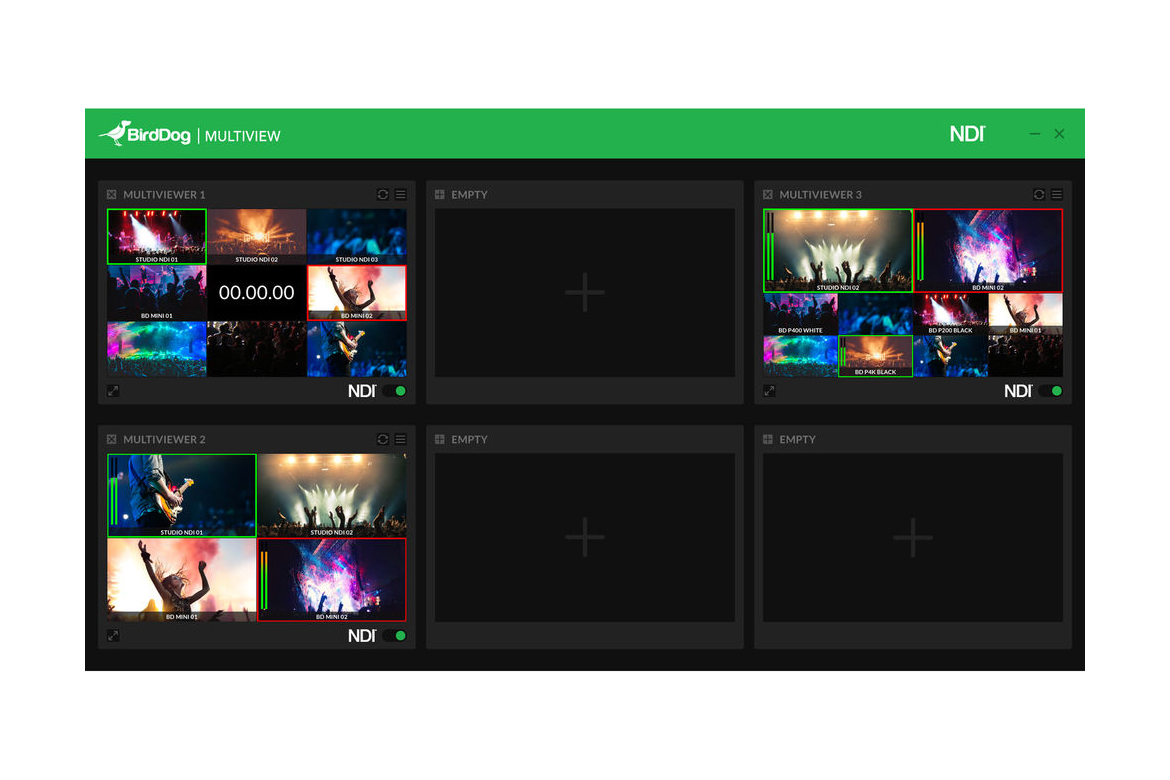1170x780 pixels.
Task: Select STUDIO NDI 01 guitarist tile in Multiviewer 2
Action: pyautogui.click(x=182, y=495)
